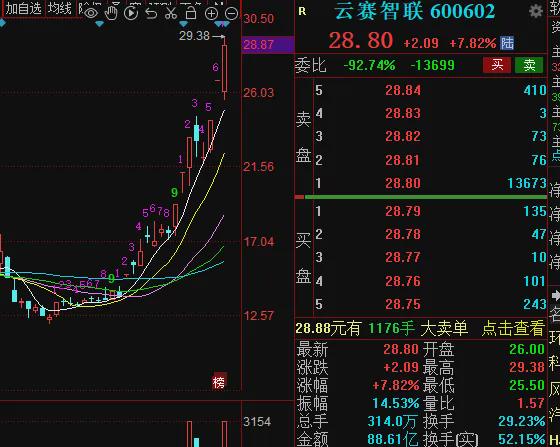Screen dimensions: 560x447
Task: Click the circular play replay icon
Action: coord(131,14)
